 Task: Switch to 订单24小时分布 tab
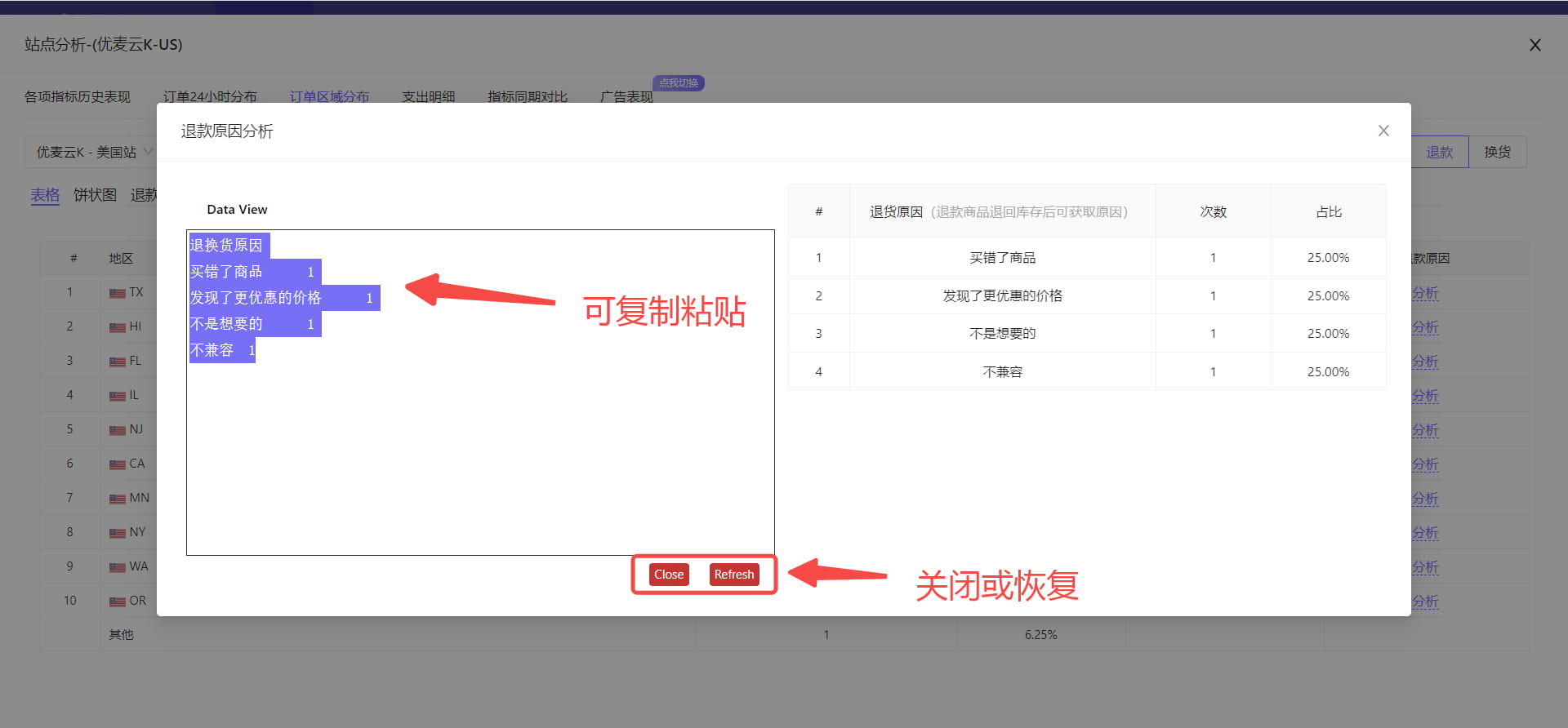(210, 96)
